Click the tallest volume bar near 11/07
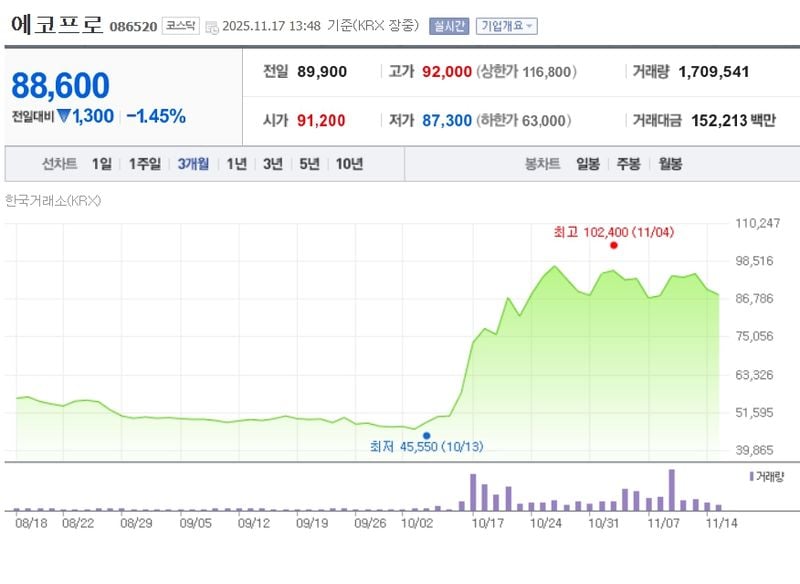The height and width of the screenshot is (584, 800). point(672,490)
